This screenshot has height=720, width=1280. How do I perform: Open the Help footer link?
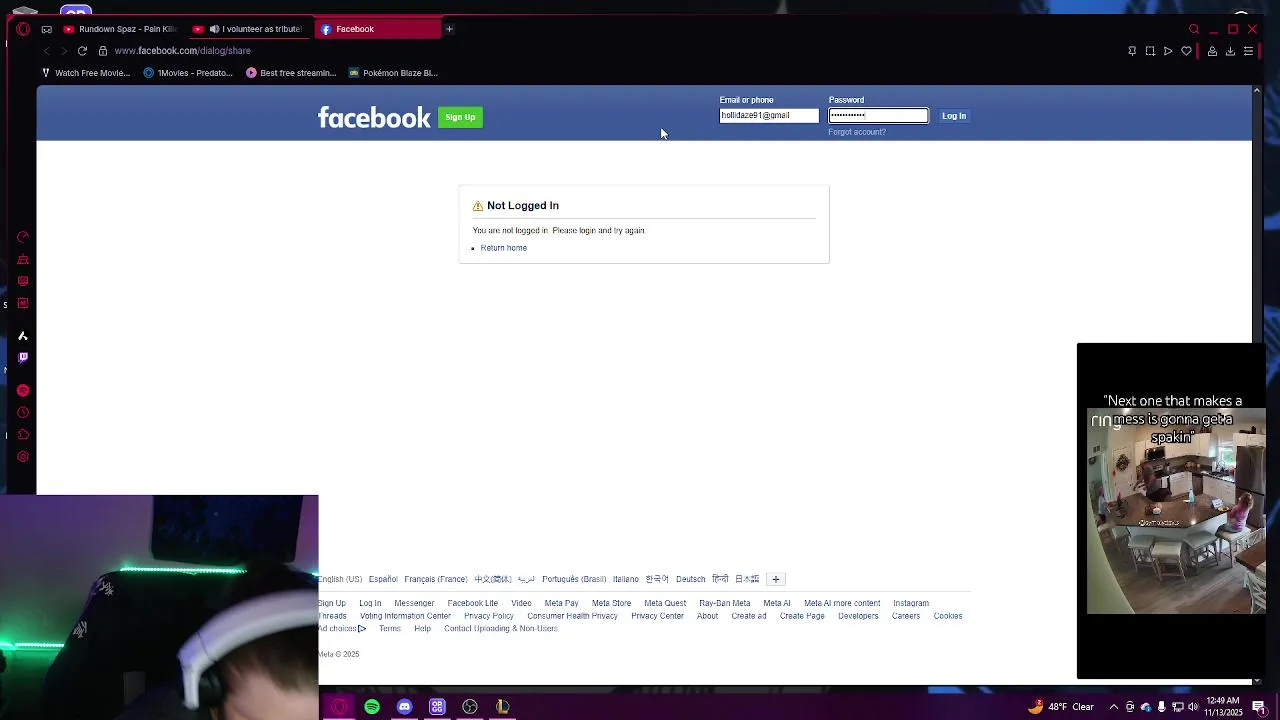(422, 629)
